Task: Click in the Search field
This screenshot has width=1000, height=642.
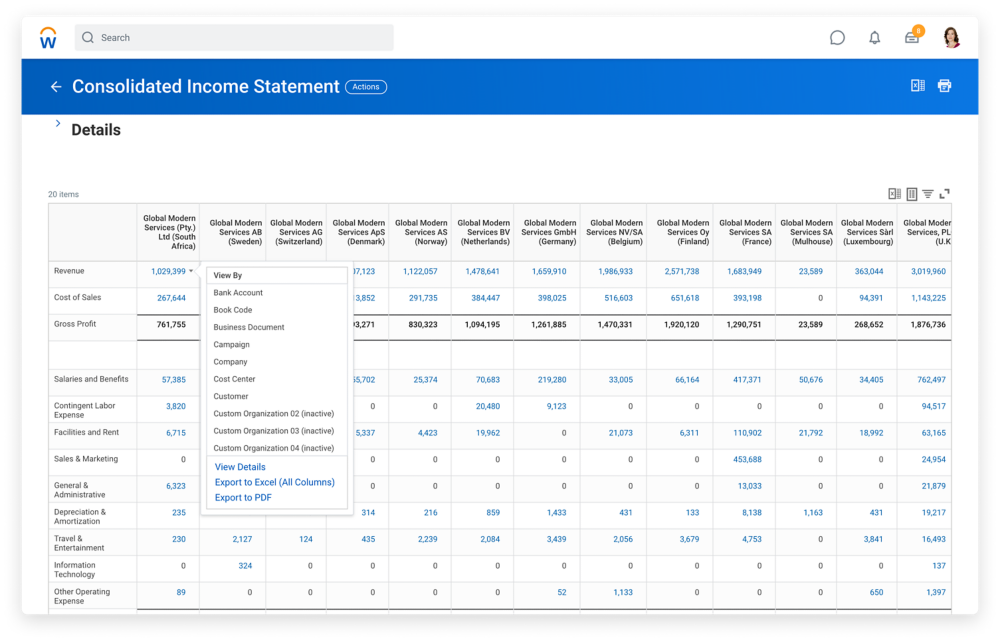Action: point(240,38)
